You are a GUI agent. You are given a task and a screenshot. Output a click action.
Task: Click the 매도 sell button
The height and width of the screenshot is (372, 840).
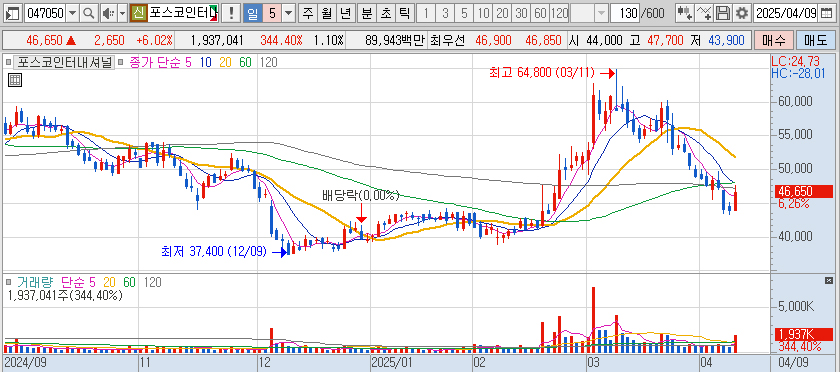point(815,40)
